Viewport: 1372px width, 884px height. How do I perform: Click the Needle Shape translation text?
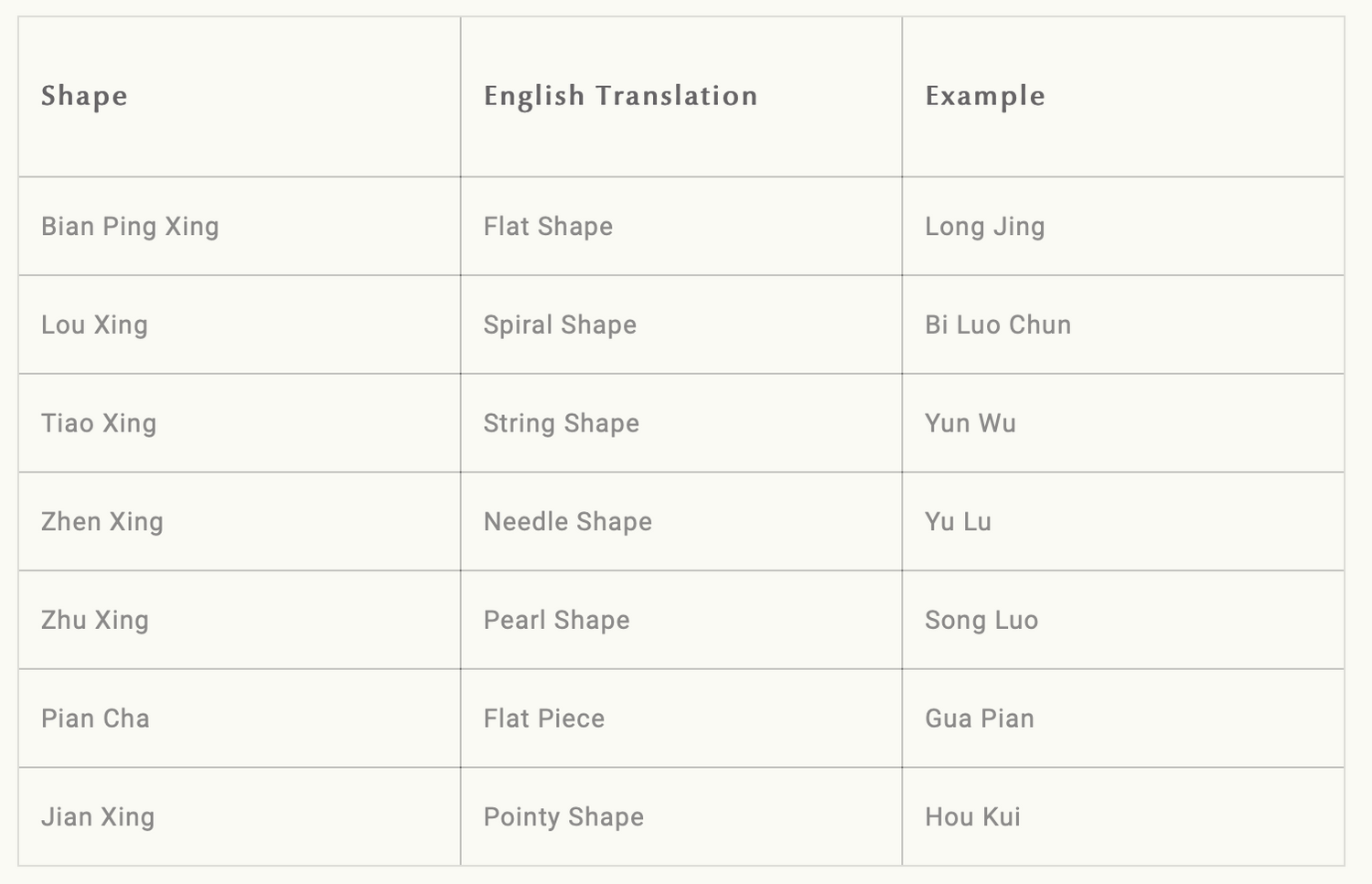click(568, 521)
